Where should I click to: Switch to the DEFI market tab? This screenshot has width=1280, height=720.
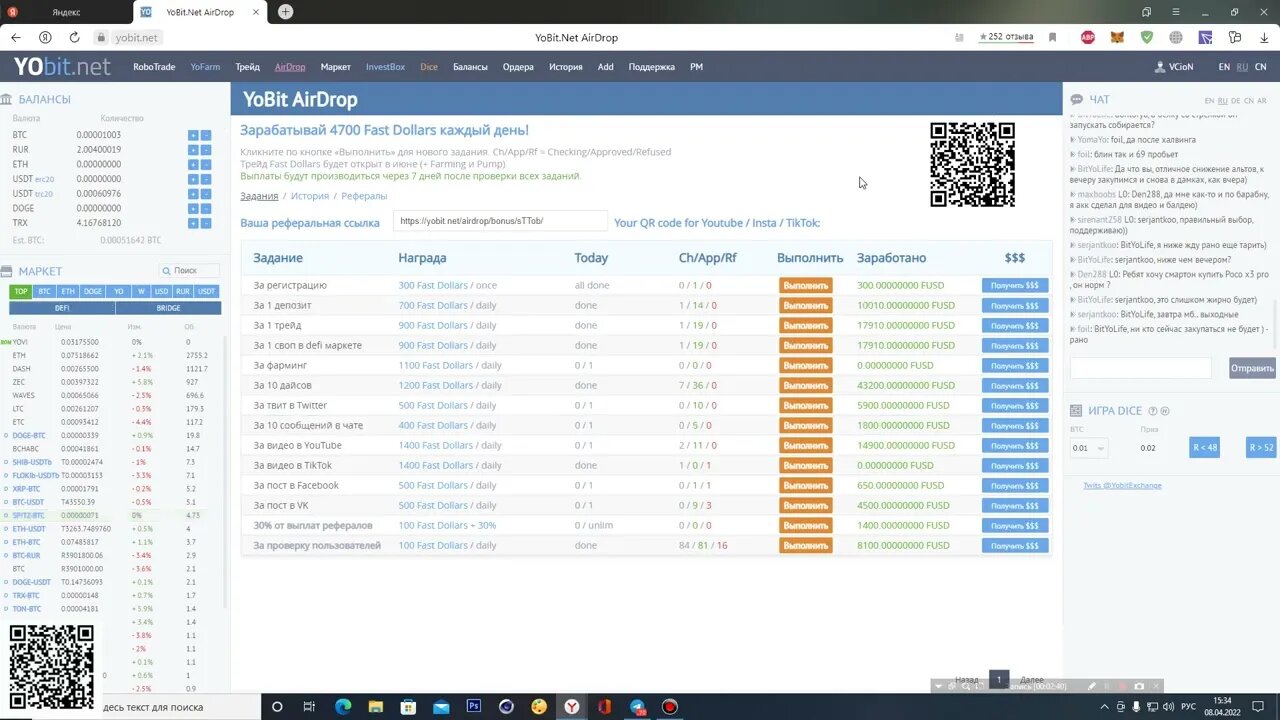click(62, 308)
